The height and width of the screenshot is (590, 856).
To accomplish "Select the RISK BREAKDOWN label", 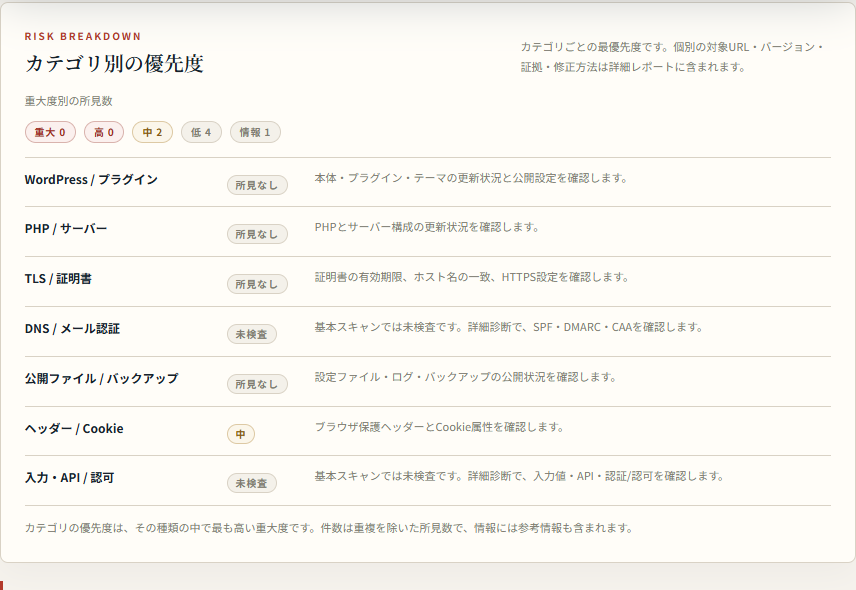I will (83, 37).
